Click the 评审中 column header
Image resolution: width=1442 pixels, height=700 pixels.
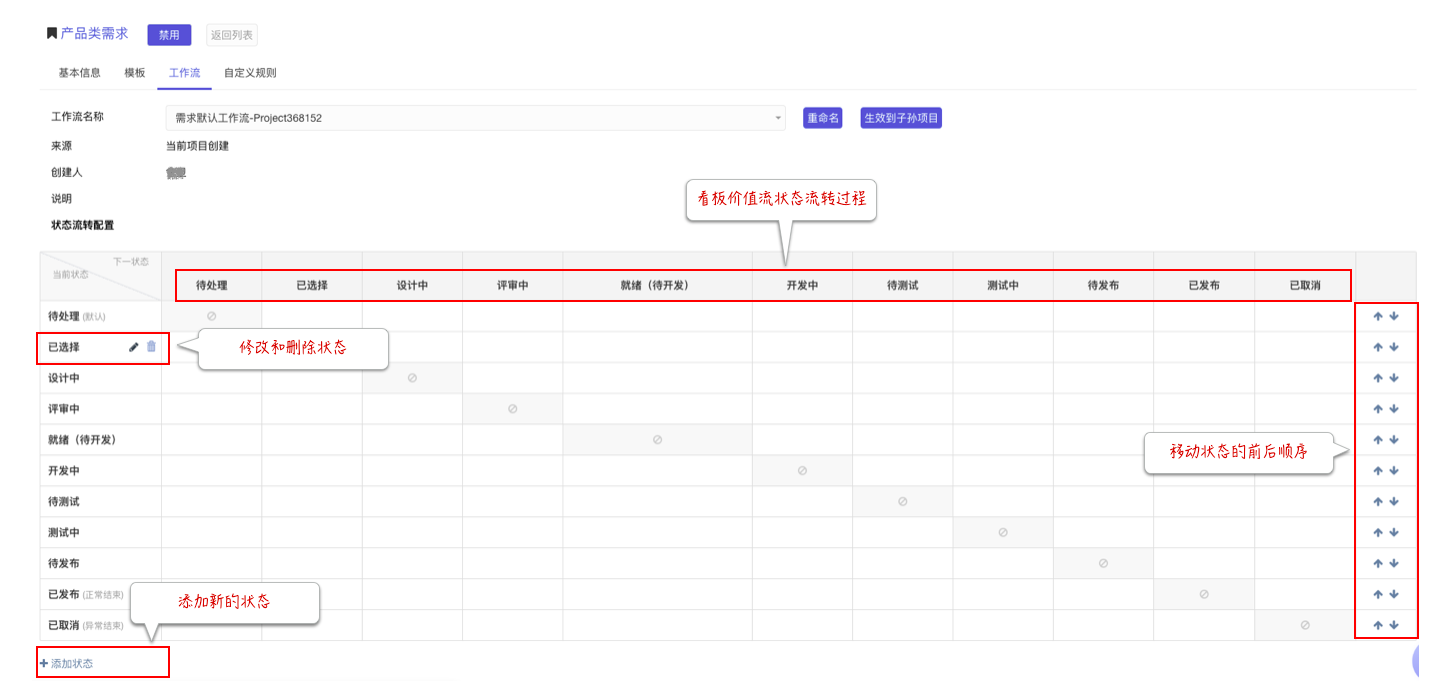click(512, 285)
